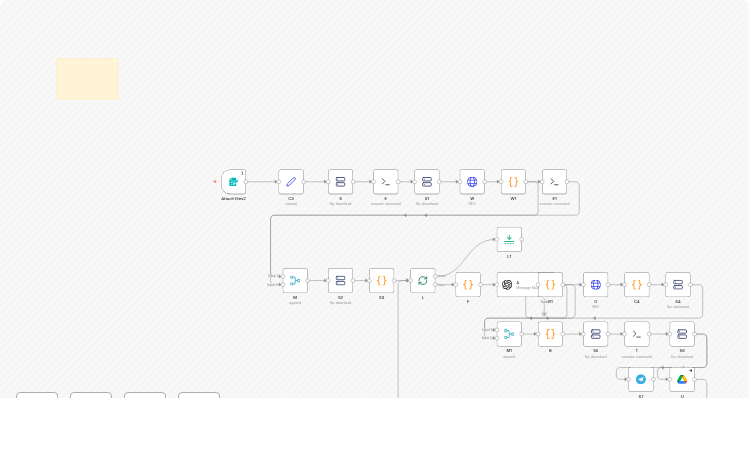Image resolution: width=749 pixels, height=450 pixels.
Task: Click the C3 manual edit node
Action: 291,182
